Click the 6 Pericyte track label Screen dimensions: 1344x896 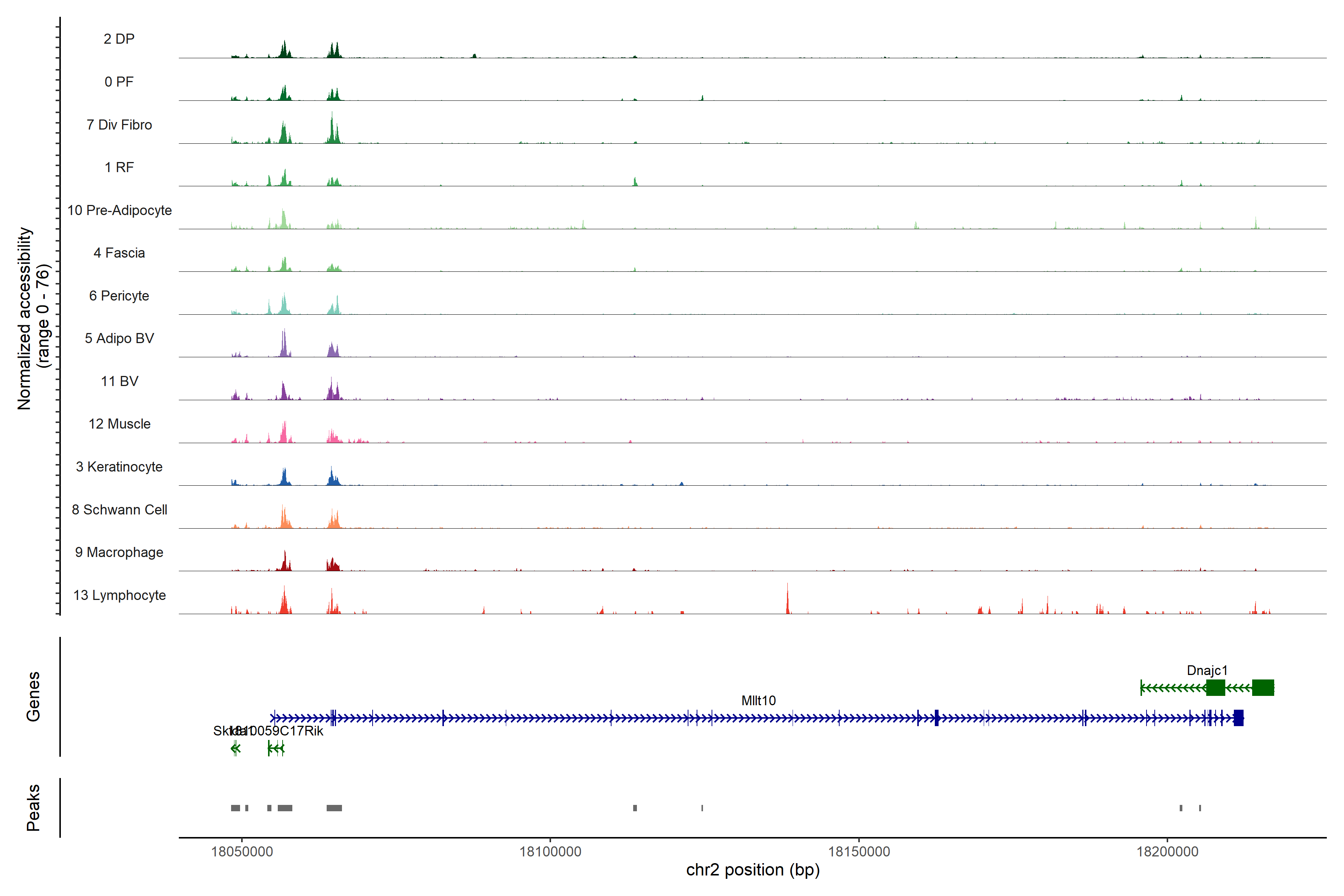(x=119, y=295)
